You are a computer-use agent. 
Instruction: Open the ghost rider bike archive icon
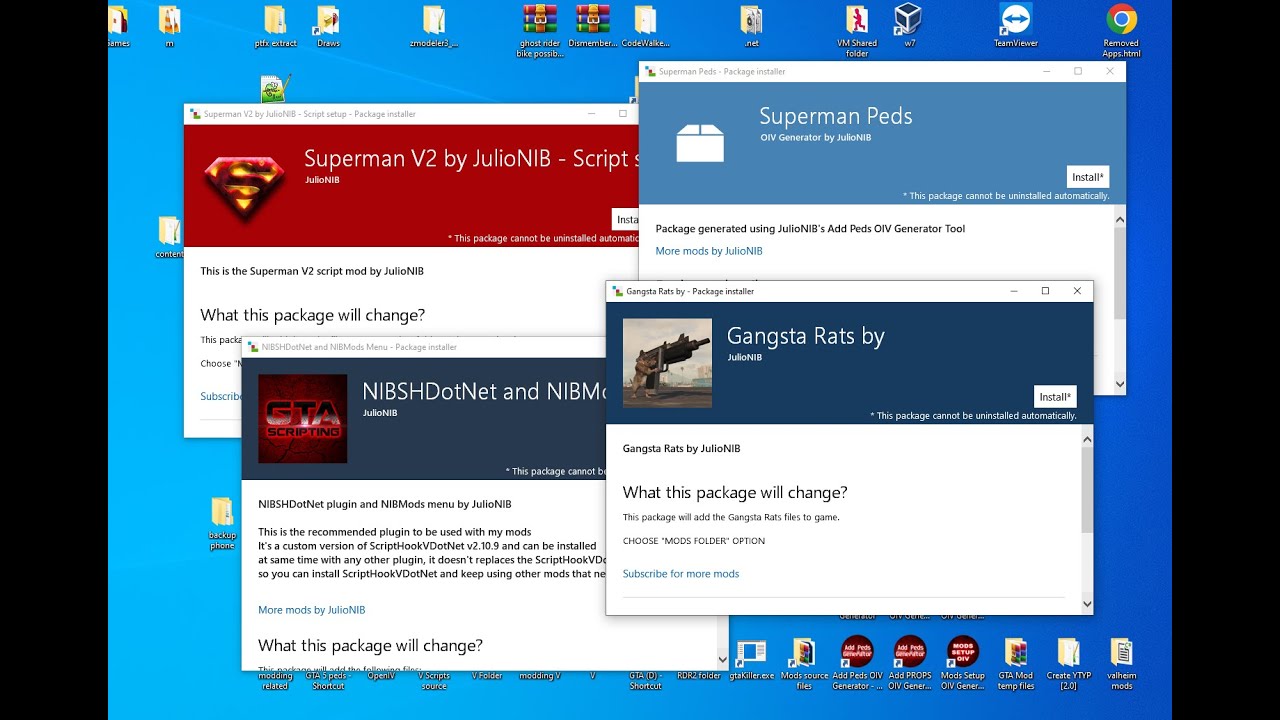(540, 32)
